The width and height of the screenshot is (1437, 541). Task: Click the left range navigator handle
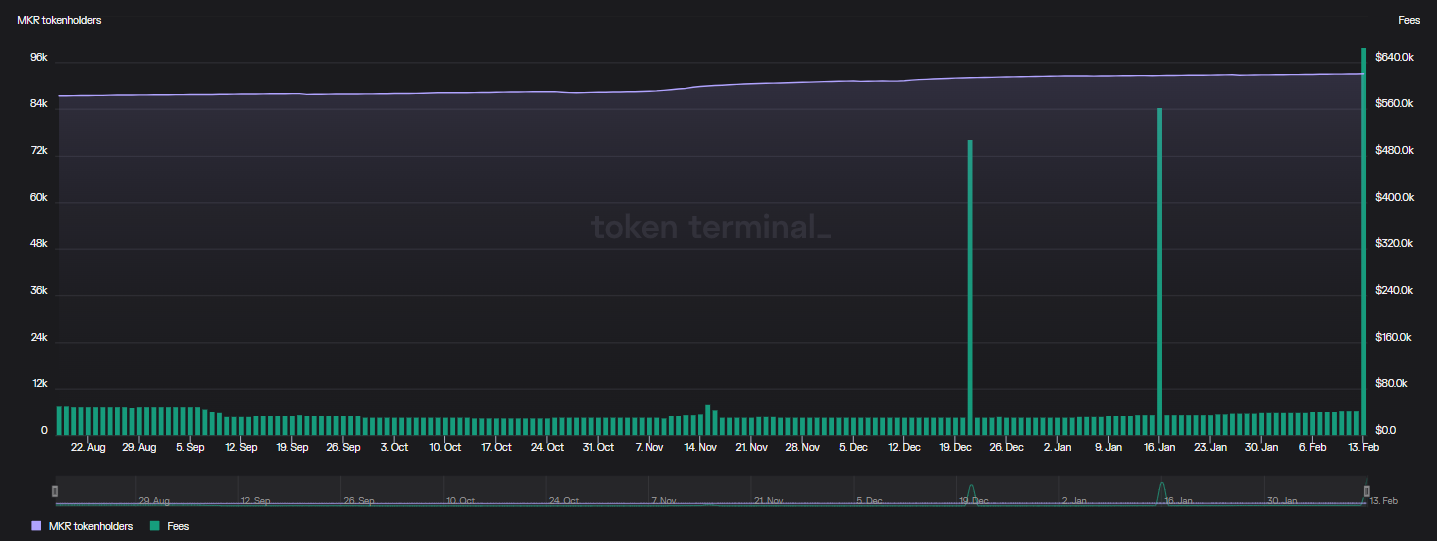(x=55, y=490)
